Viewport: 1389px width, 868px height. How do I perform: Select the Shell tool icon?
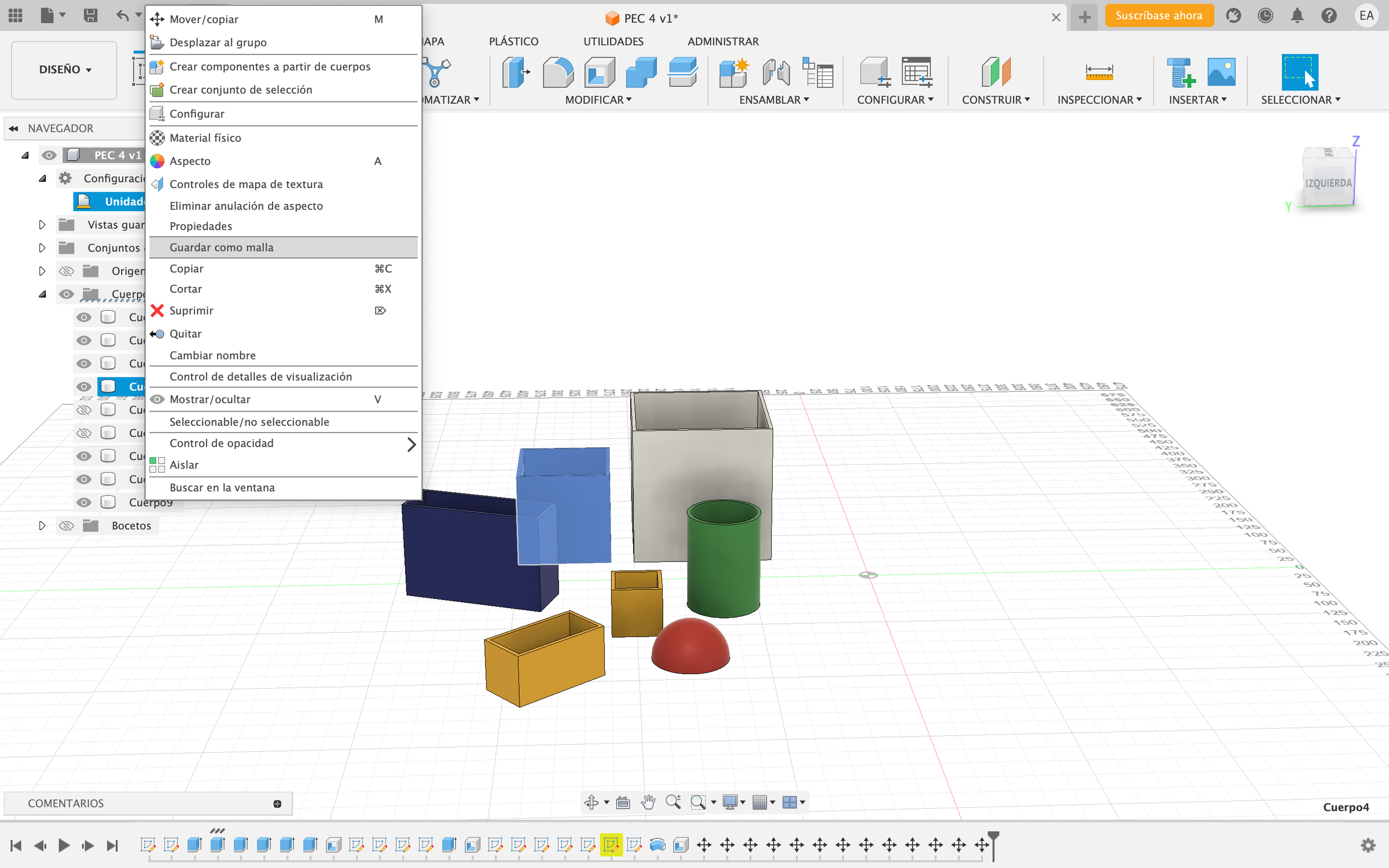[599, 72]
